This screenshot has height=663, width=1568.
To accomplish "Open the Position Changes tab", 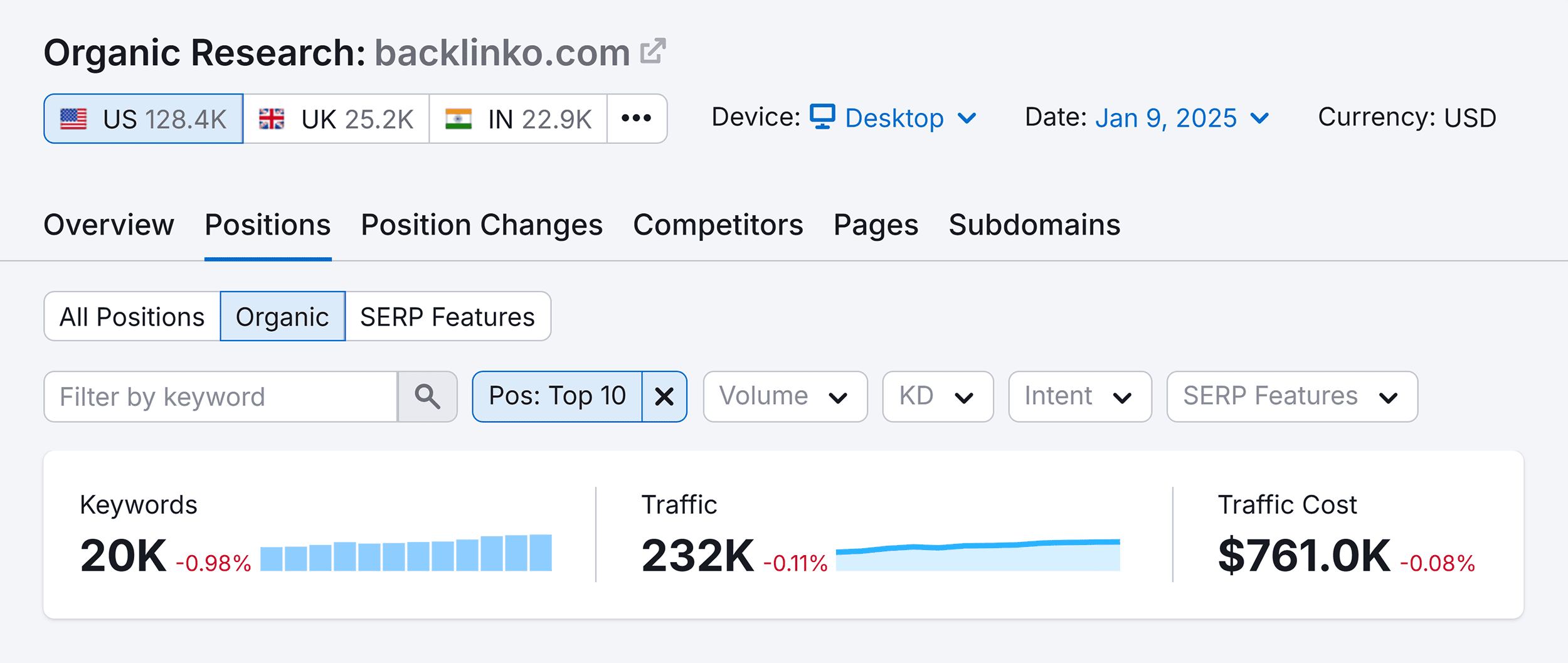I will tap(482, 225).
